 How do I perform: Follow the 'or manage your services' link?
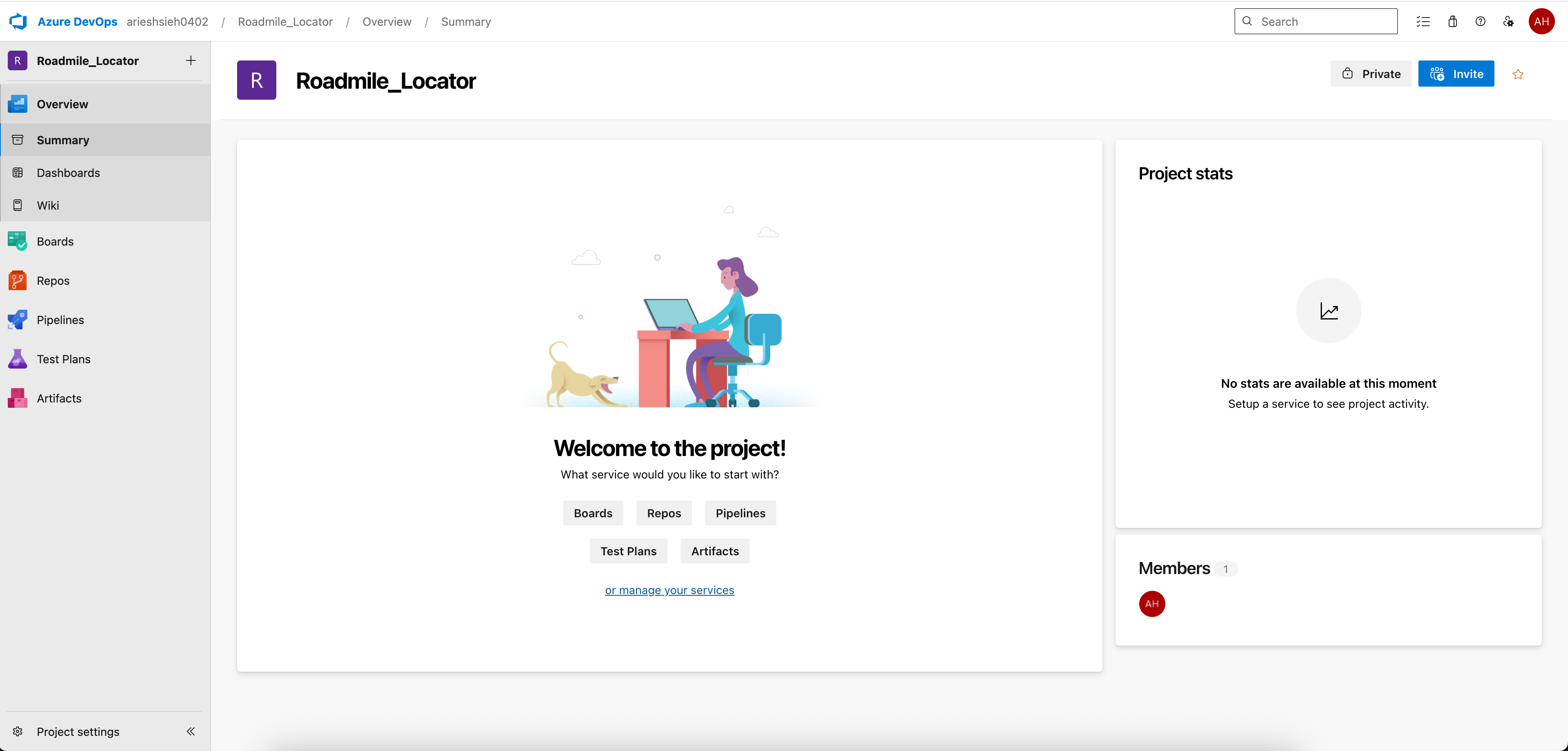pos(669,590)
